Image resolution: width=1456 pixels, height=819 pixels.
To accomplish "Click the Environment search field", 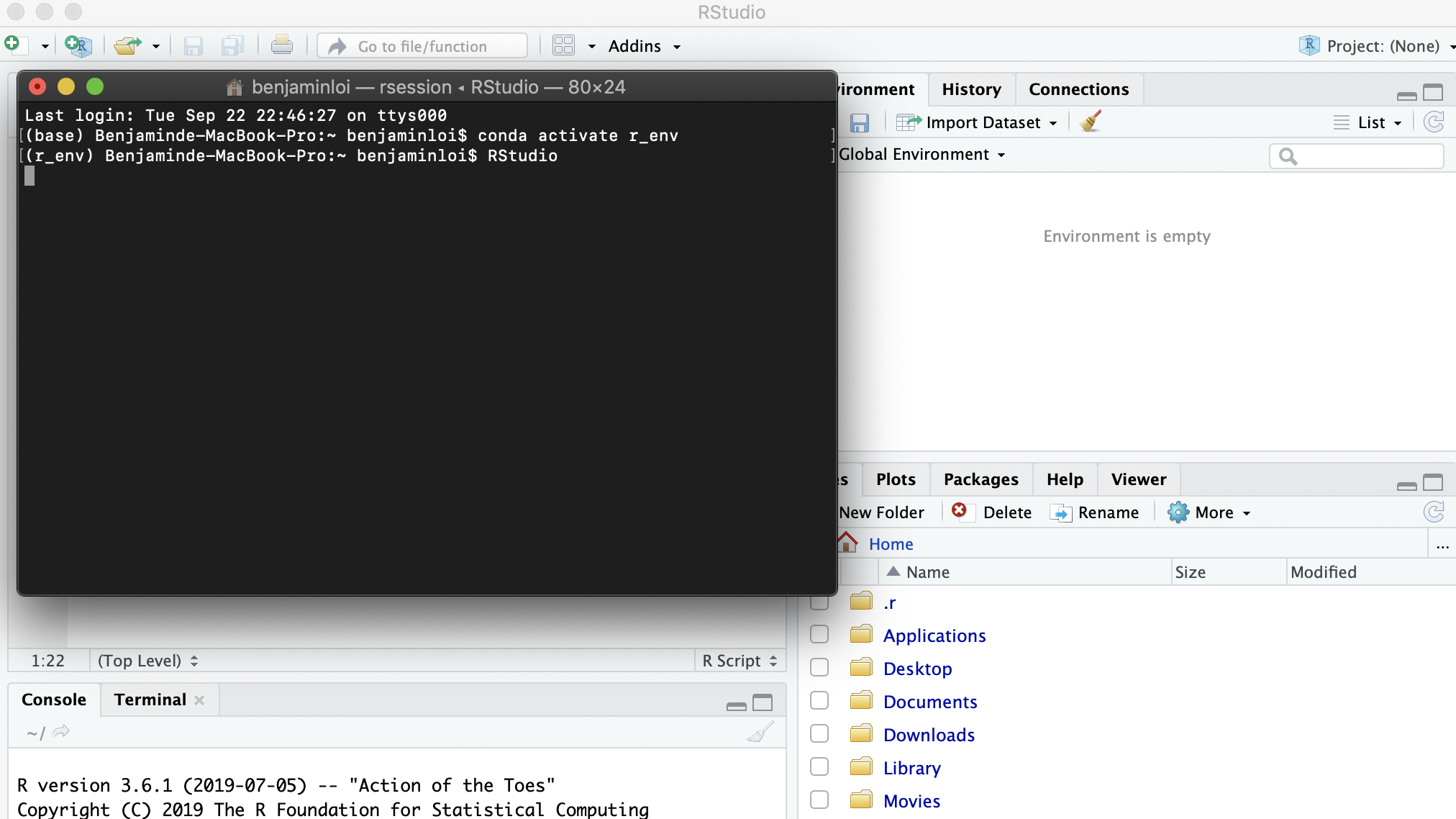I will tap(1357, 156).
